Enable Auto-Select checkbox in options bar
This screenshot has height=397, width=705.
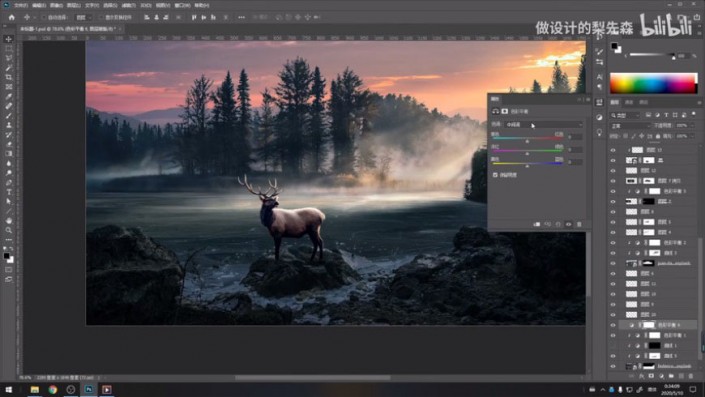click(x=44, y=18)
